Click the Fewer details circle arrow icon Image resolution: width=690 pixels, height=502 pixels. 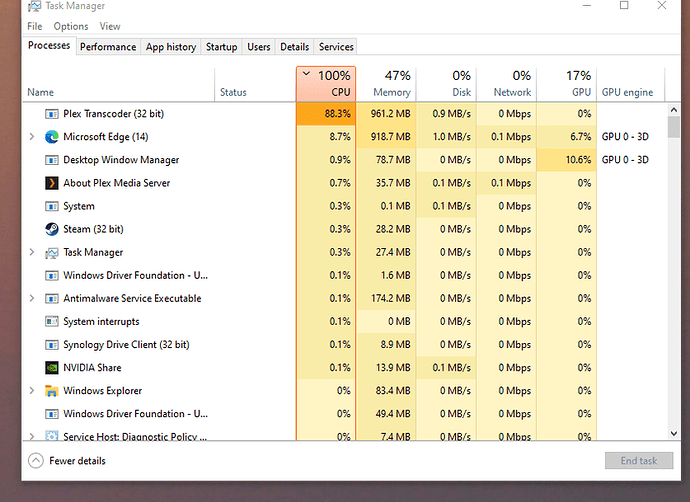(x=36, y=461)
